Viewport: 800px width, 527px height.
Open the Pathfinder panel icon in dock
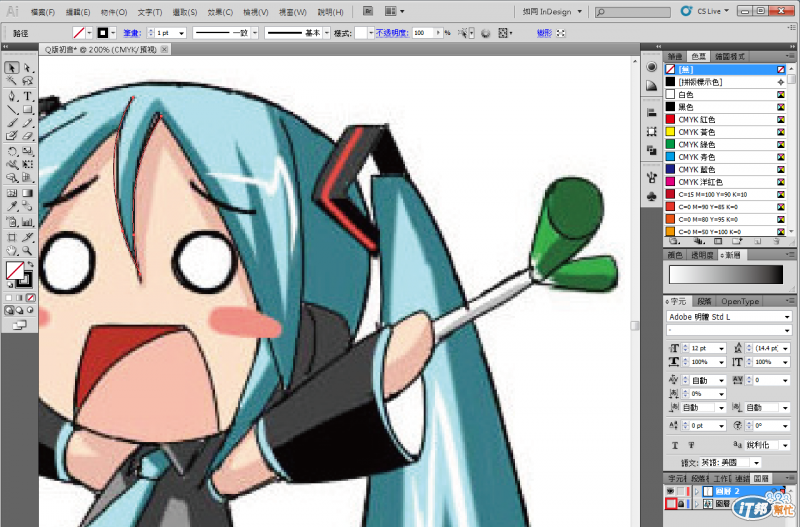tap(652, 150)
